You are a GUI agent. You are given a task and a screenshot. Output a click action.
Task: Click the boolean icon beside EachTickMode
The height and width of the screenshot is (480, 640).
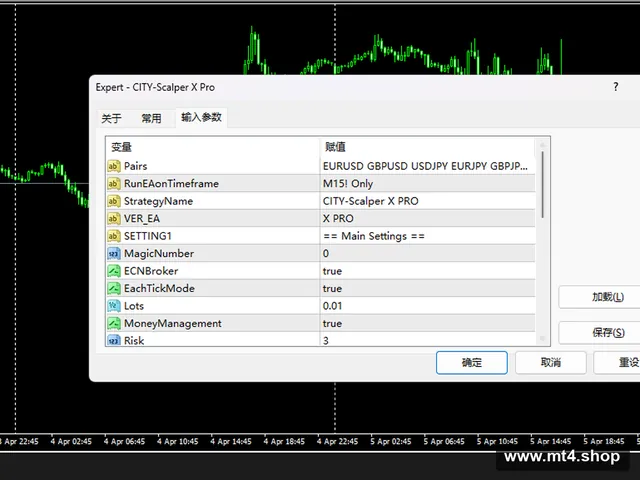pos(114,289)
